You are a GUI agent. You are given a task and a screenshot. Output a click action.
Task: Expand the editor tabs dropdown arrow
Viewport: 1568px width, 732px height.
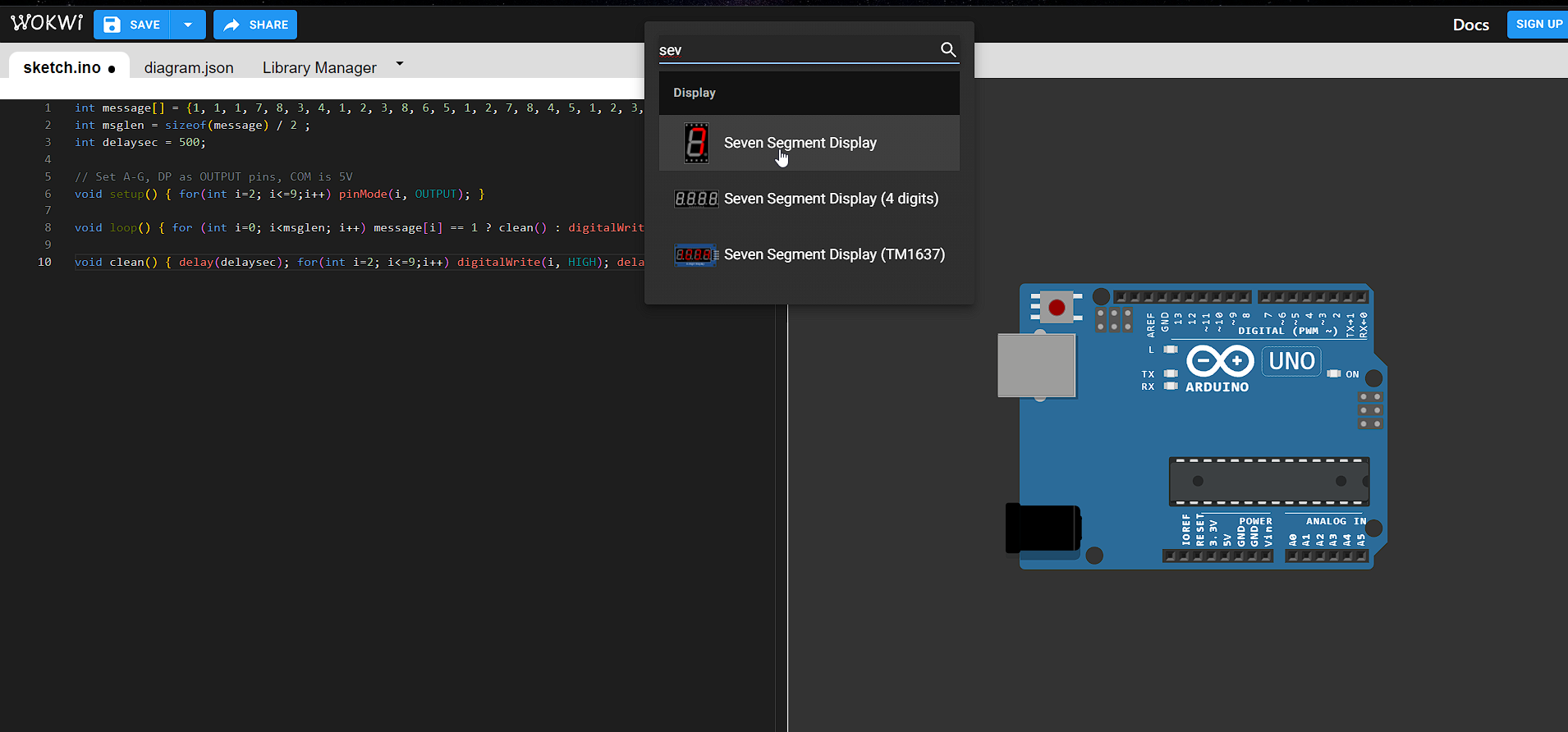400,64
